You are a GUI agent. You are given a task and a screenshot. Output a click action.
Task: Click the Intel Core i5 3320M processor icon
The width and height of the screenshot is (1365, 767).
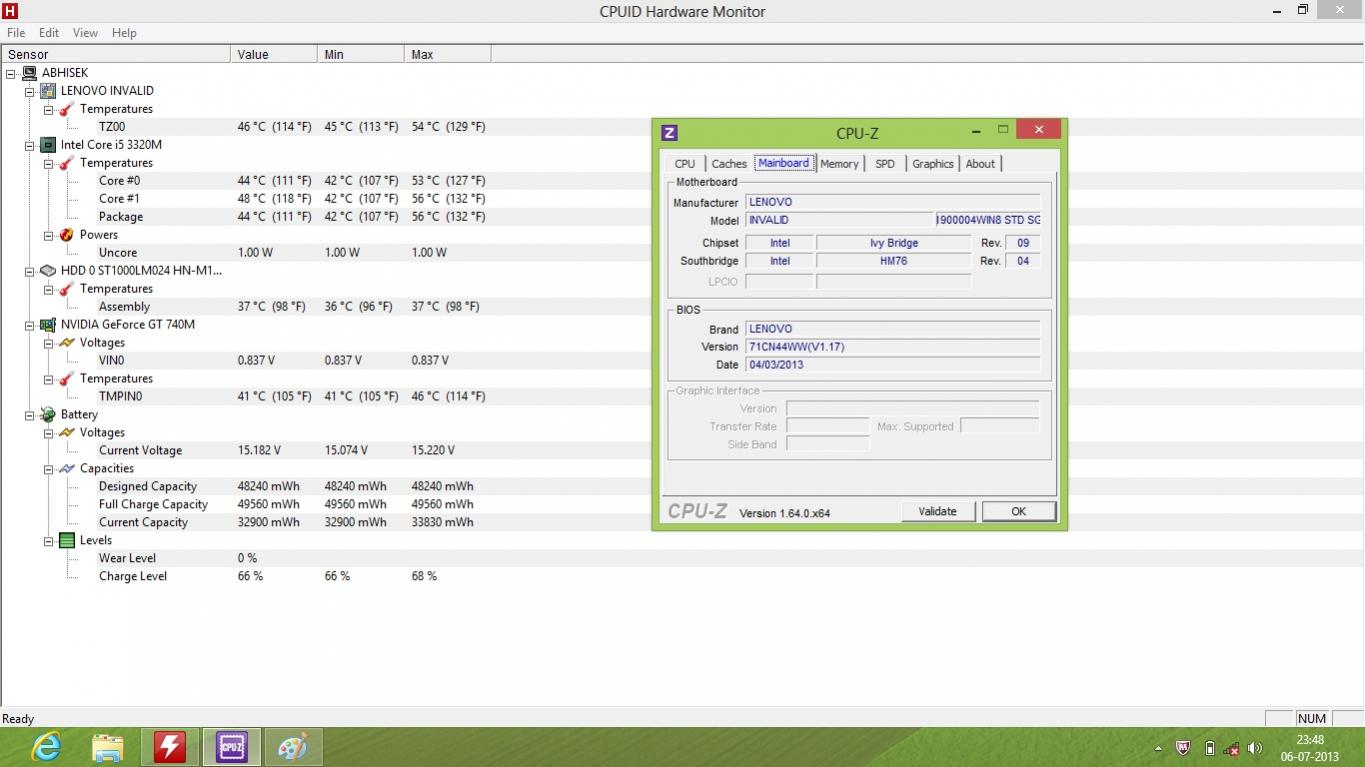[48, 145]
